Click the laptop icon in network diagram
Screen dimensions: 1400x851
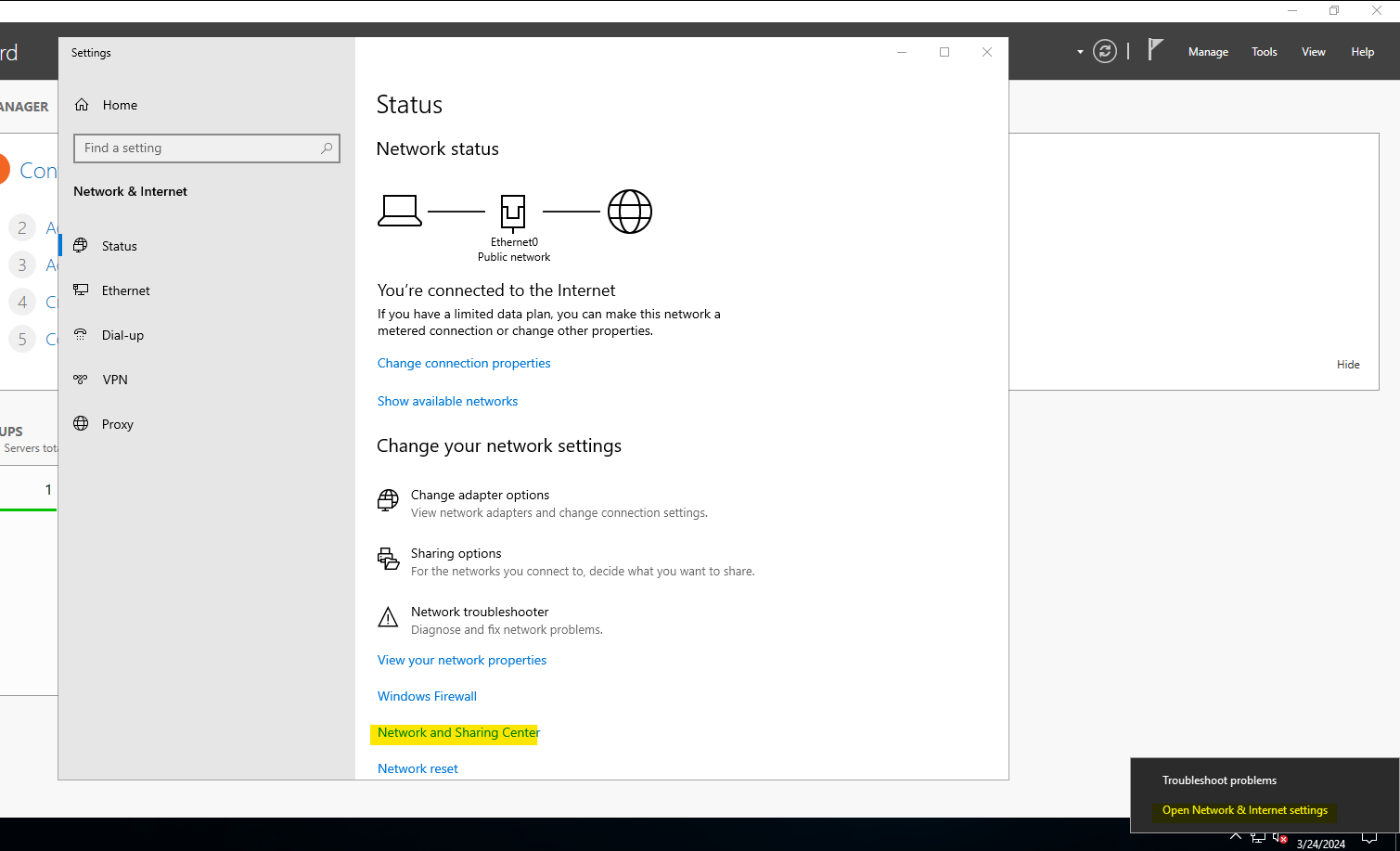(400, 211)
